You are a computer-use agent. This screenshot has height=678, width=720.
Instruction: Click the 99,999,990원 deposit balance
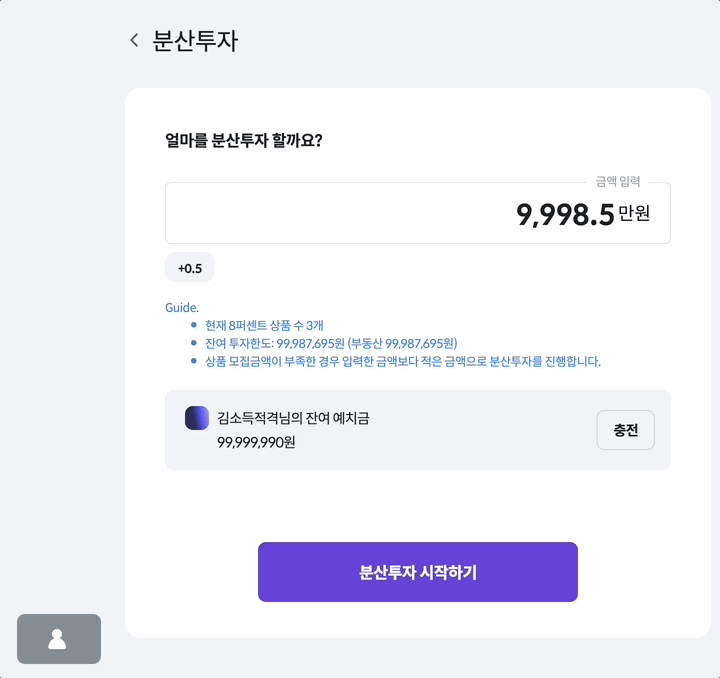pyautogui.click(x=256, y=442)
